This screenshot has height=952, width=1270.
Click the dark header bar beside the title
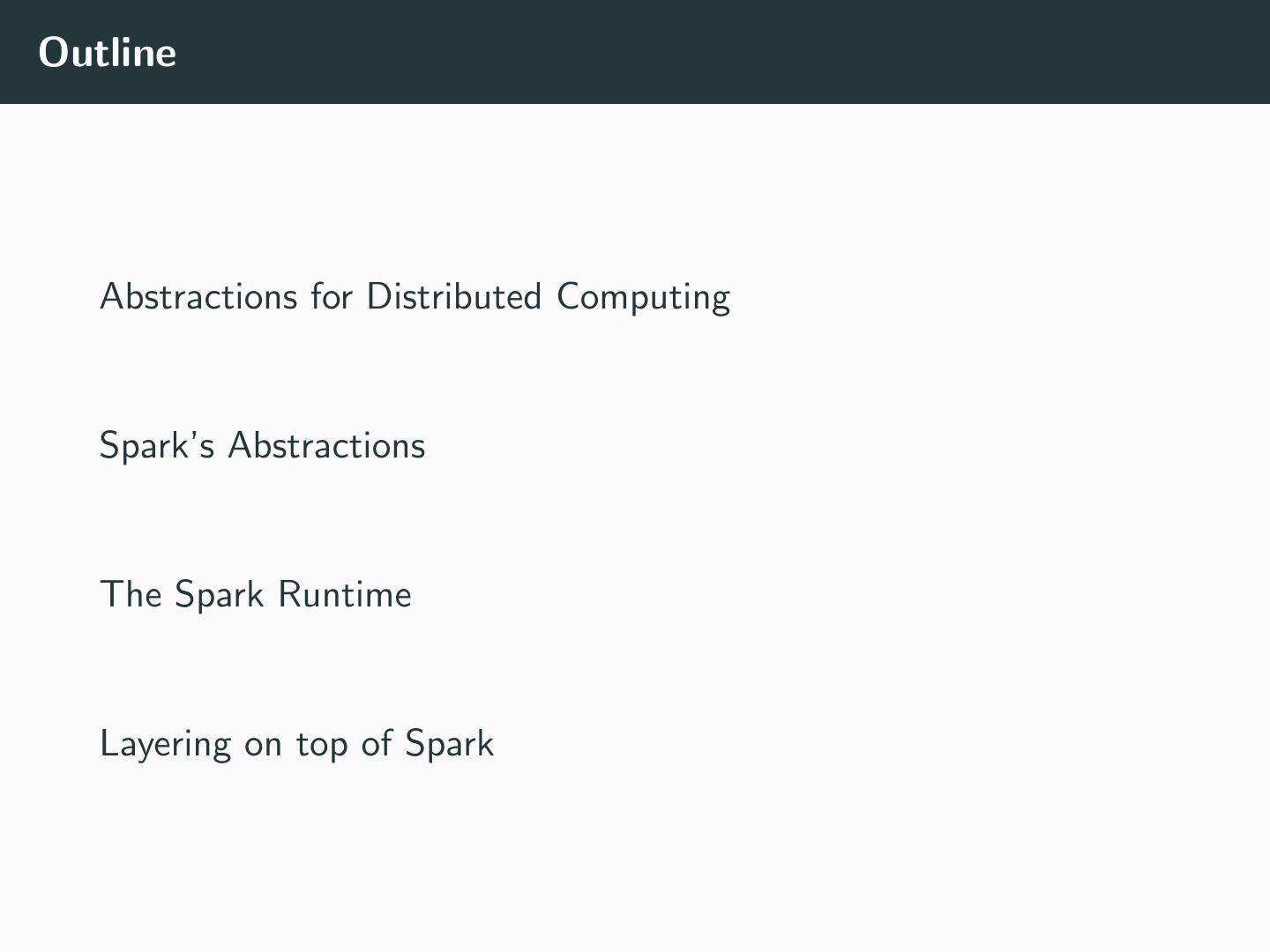706,52
